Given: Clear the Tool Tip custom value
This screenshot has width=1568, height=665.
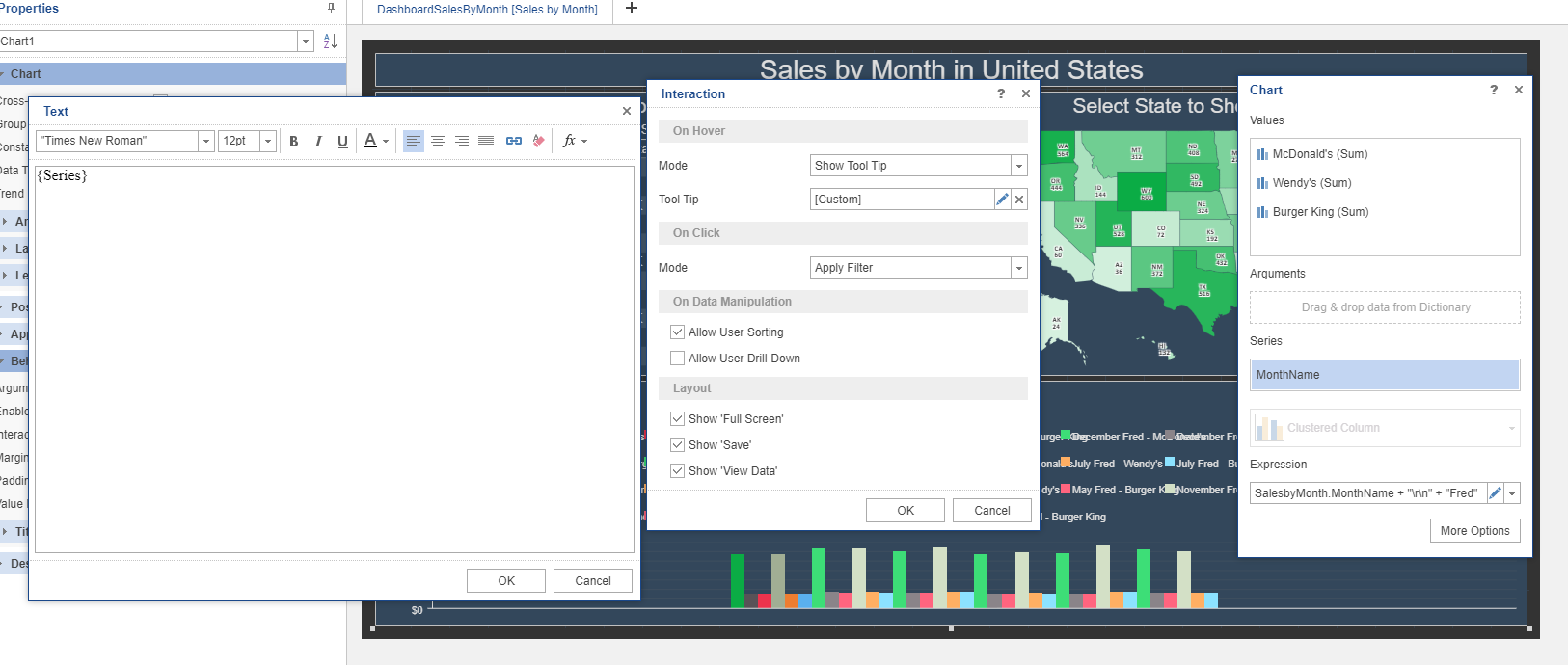Looking at the screenshot, I should pos(1019,199).
